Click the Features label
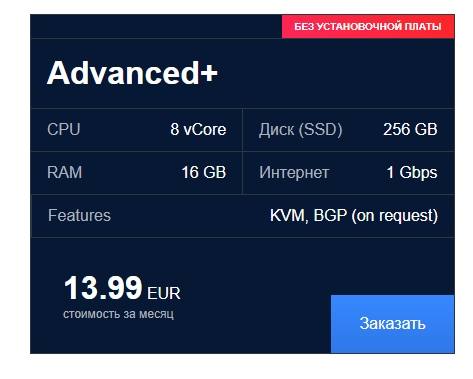Viewport: 473px width, 379px height. [x=79, y=215]
